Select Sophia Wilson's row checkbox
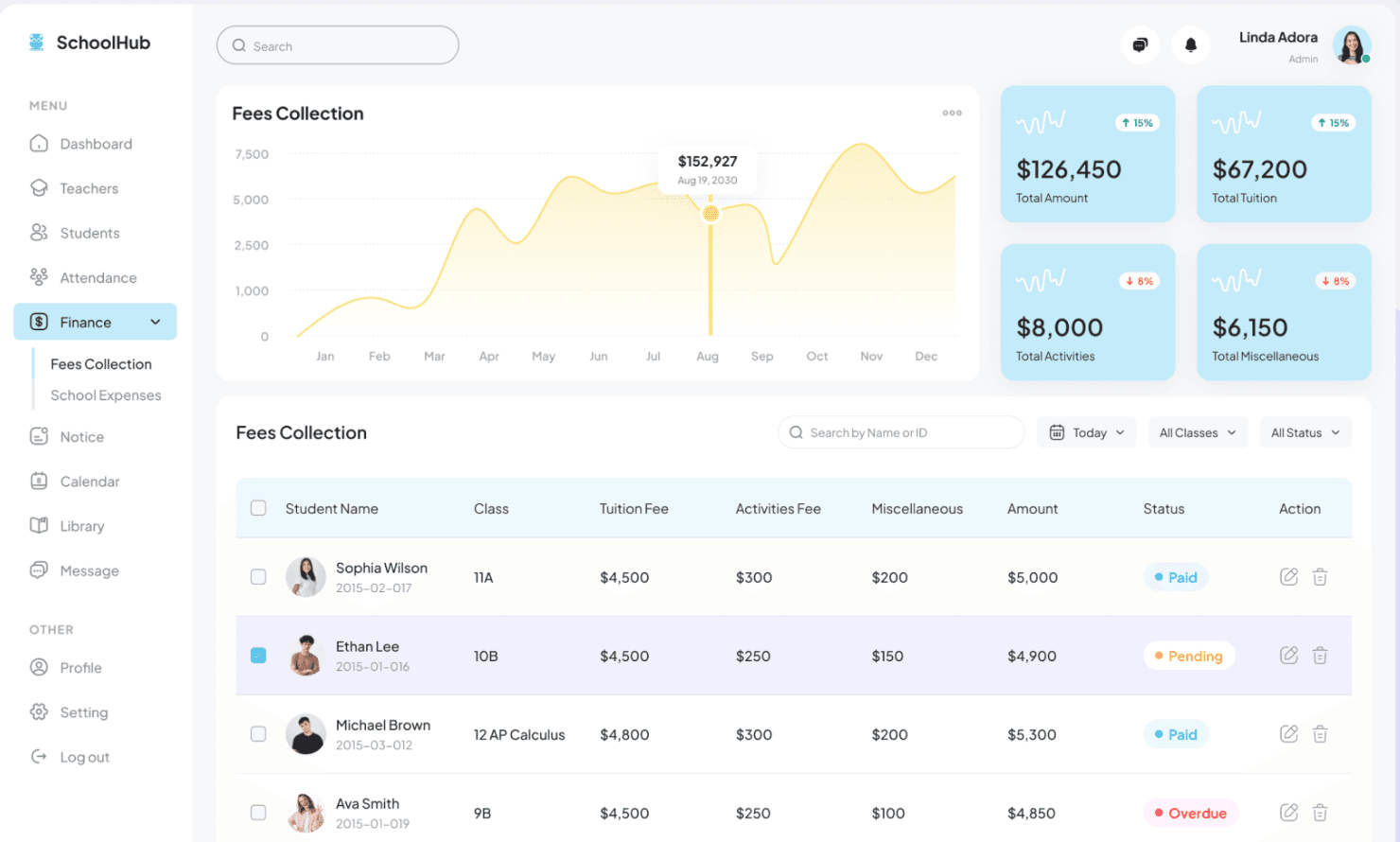 [x=258, y=576]
